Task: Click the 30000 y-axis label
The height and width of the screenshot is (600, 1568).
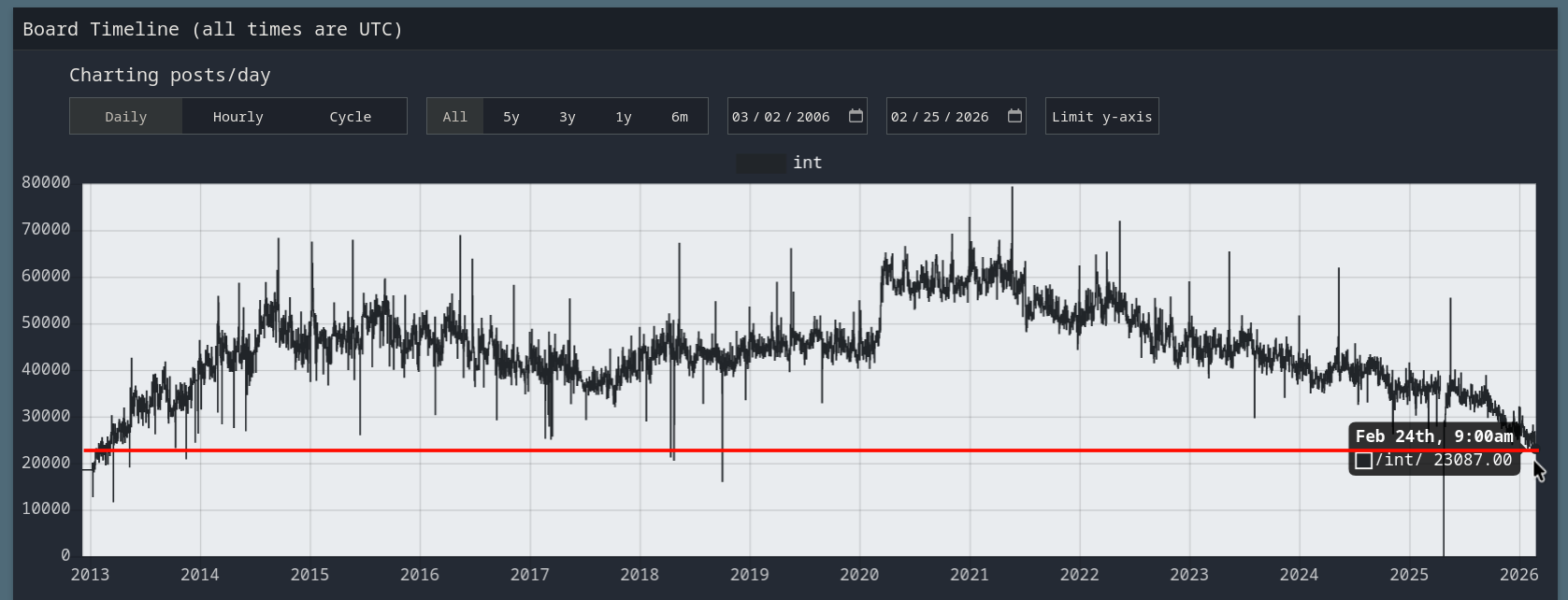Action: [47, 417]
